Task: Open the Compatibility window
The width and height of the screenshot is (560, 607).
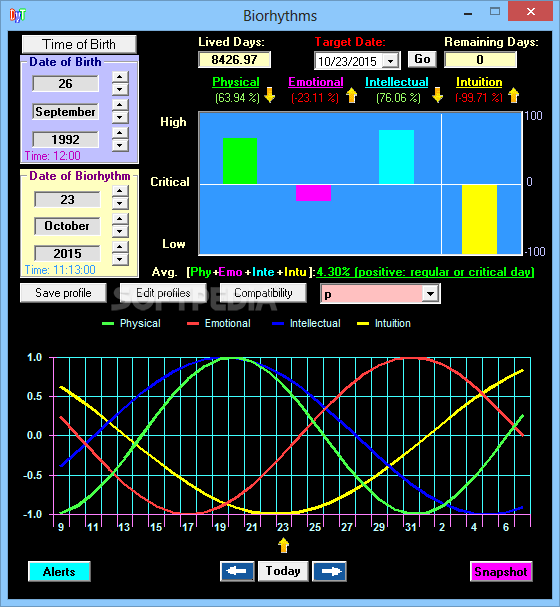Action: [x=263, y=293]
